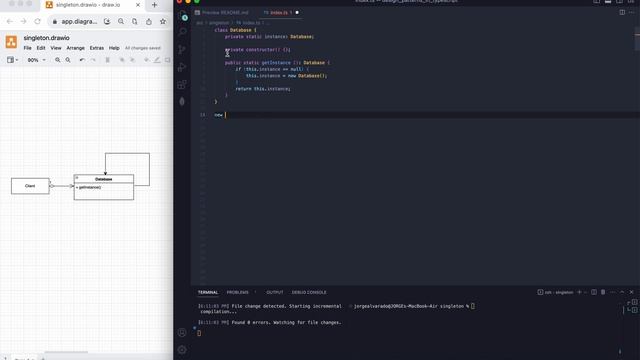Redo change in draw.io toolbar
640x360 pixels.
pos(93,60)
